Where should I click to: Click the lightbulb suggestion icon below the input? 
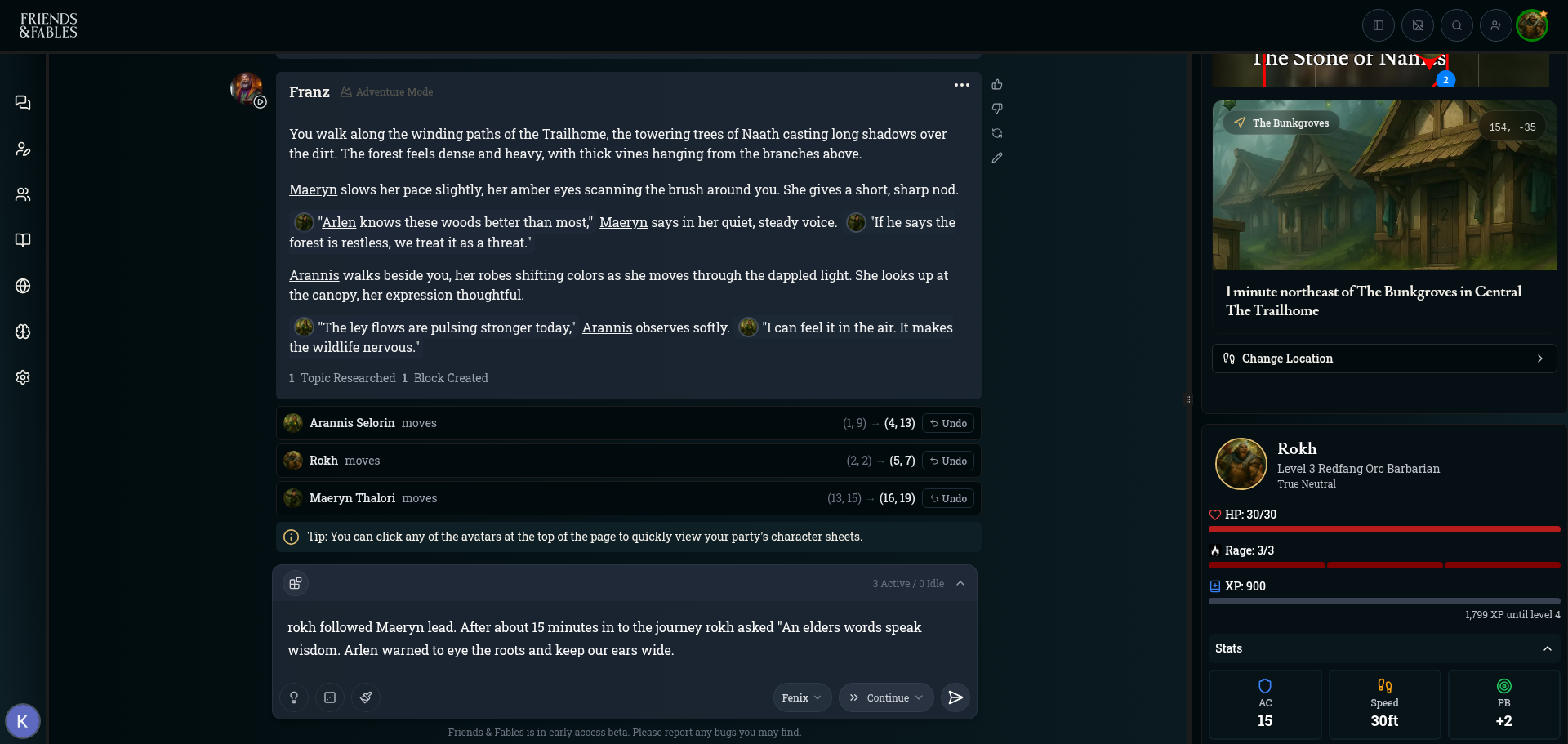[x=294, y=697]
